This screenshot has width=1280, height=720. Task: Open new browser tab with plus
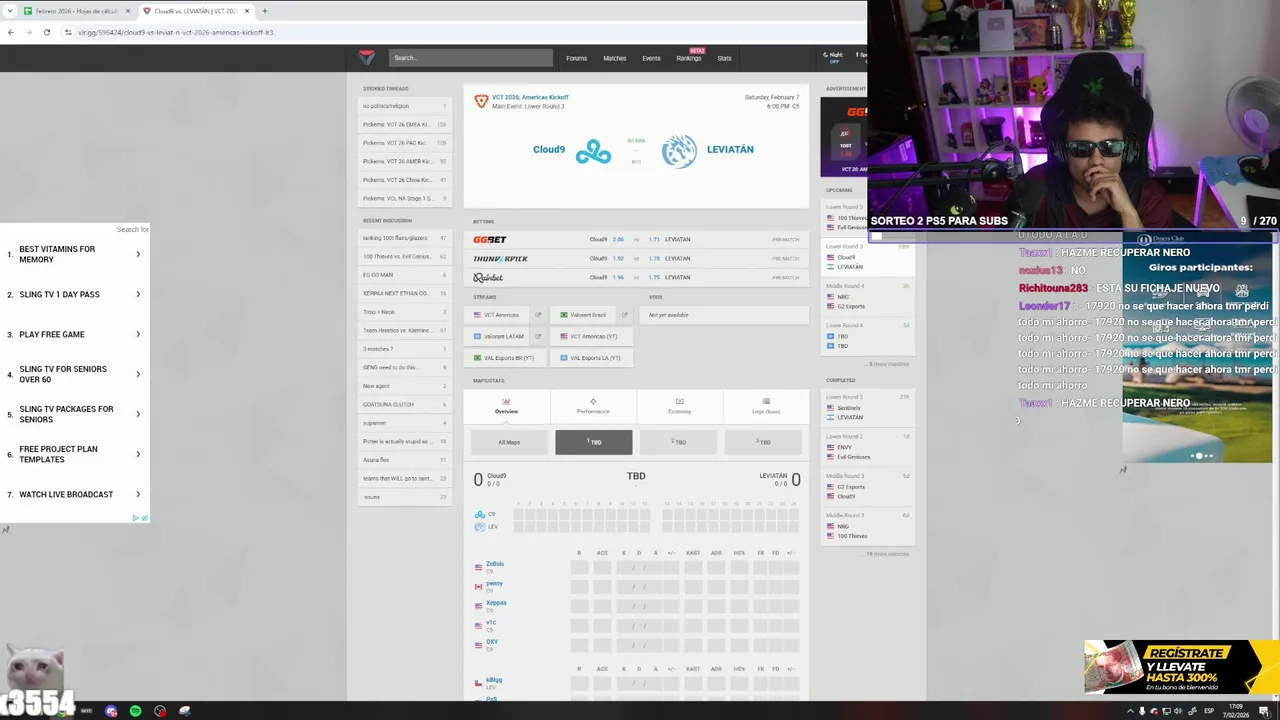[x=264, y=11]
